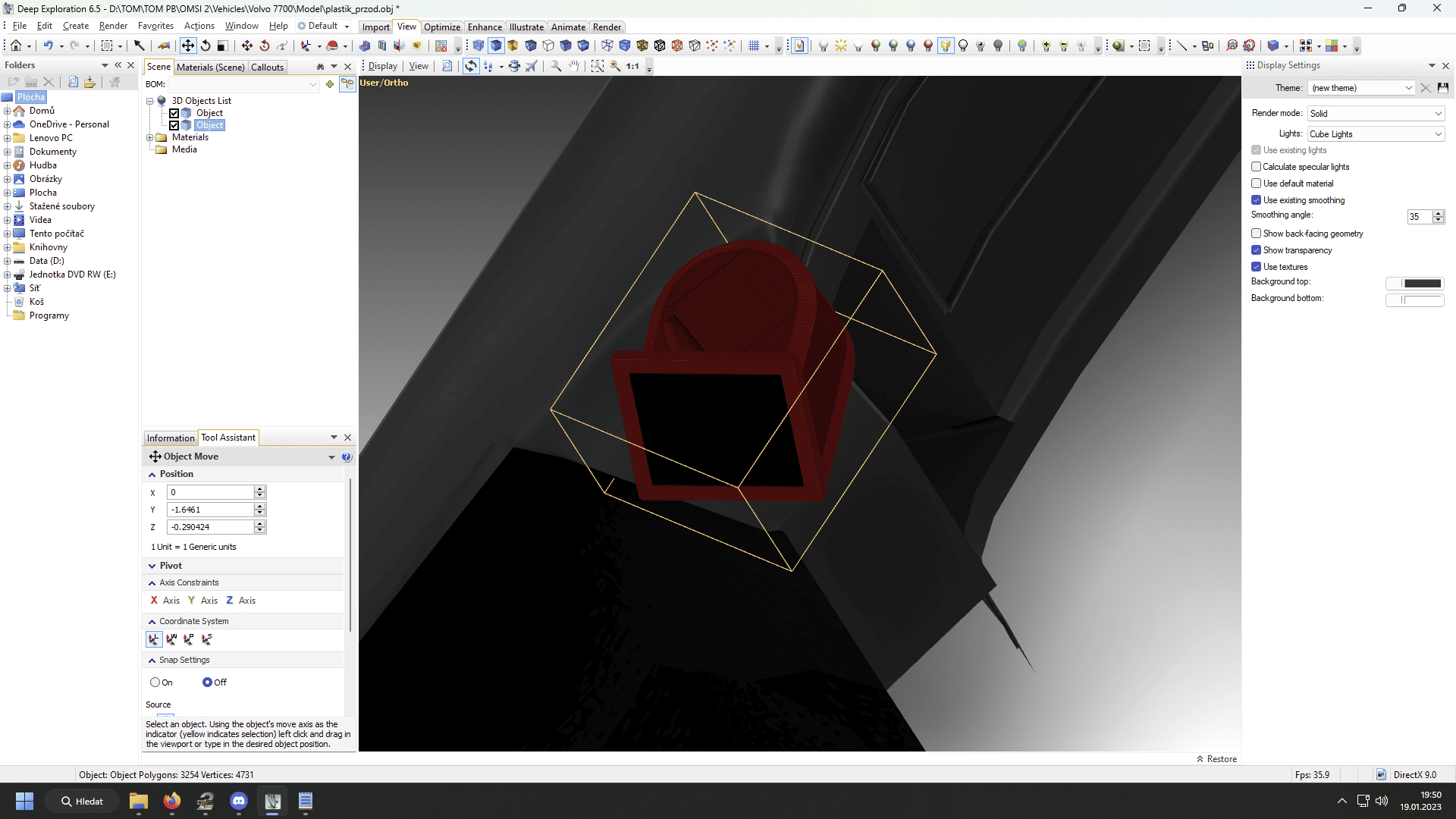
Task: Switch to the Materials (Scene) tab
Action: tap(210, 67)
